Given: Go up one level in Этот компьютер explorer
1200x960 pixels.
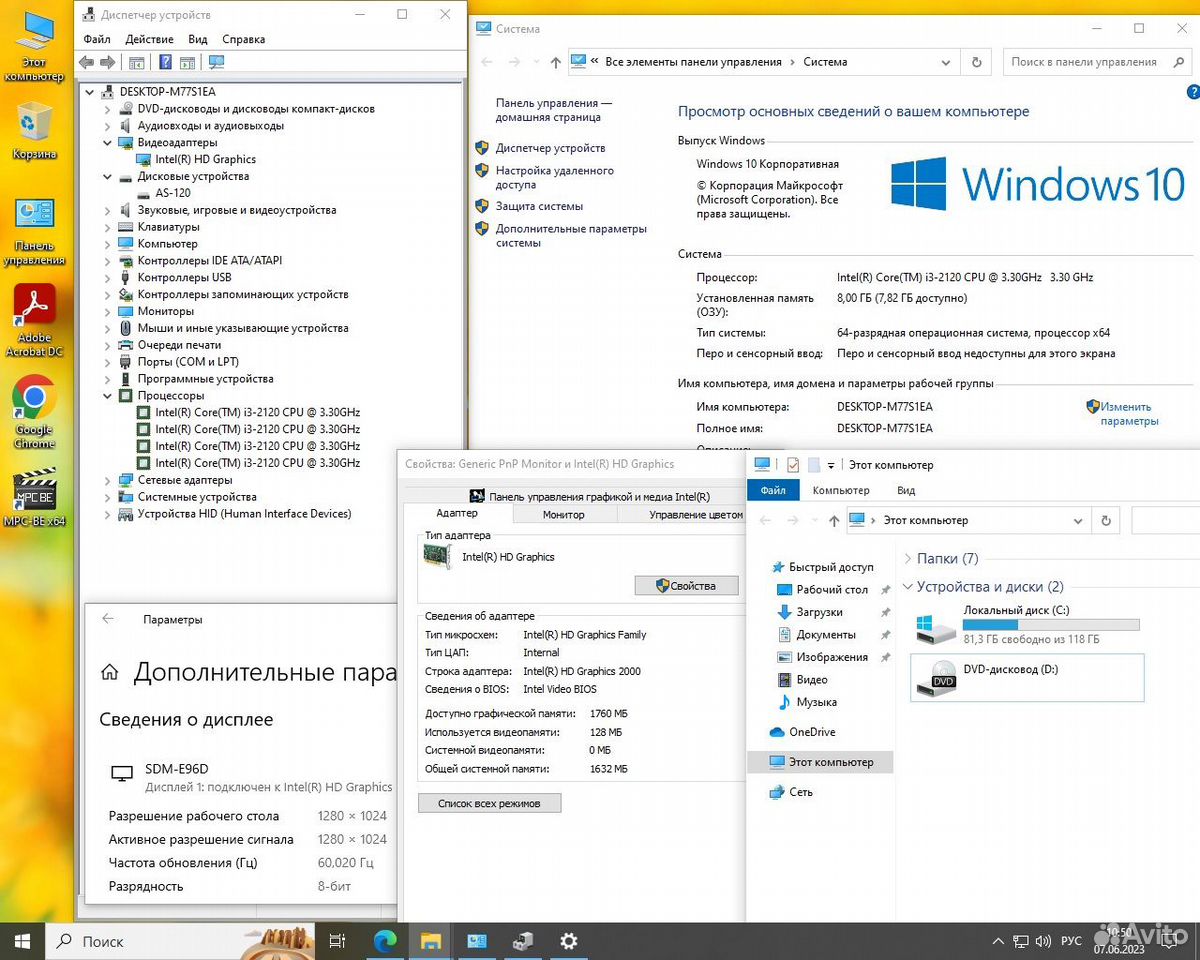Looking at the screenshot, I should (x=834, y=521).
